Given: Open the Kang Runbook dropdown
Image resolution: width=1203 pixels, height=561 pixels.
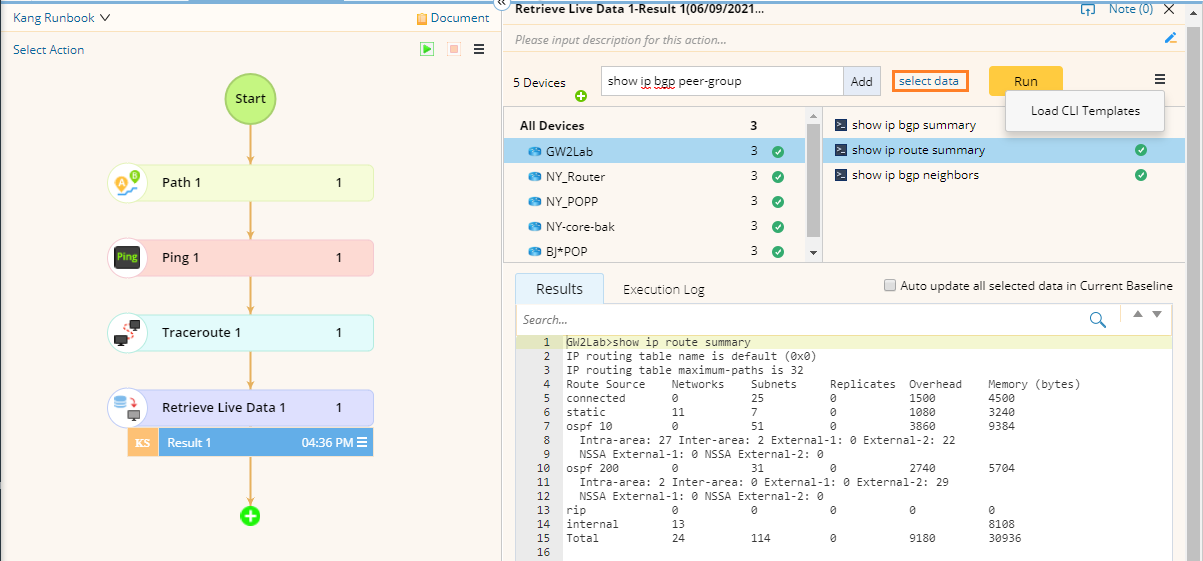Looking at the screenshot, I should point(62,17).
